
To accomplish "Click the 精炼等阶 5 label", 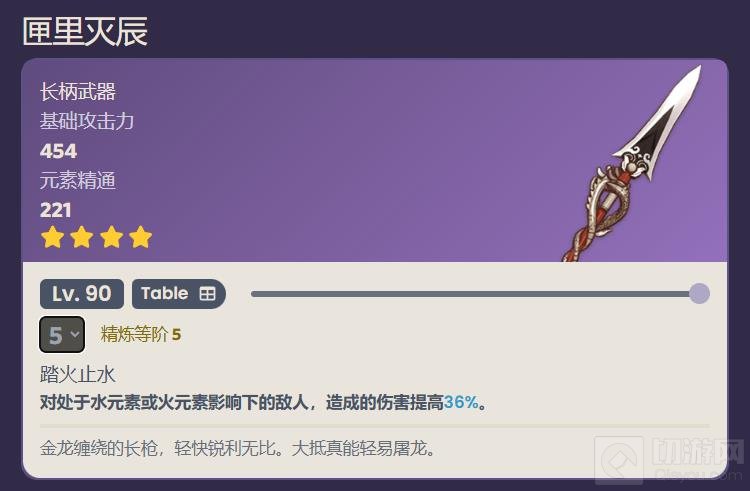I will coord(141,335).
